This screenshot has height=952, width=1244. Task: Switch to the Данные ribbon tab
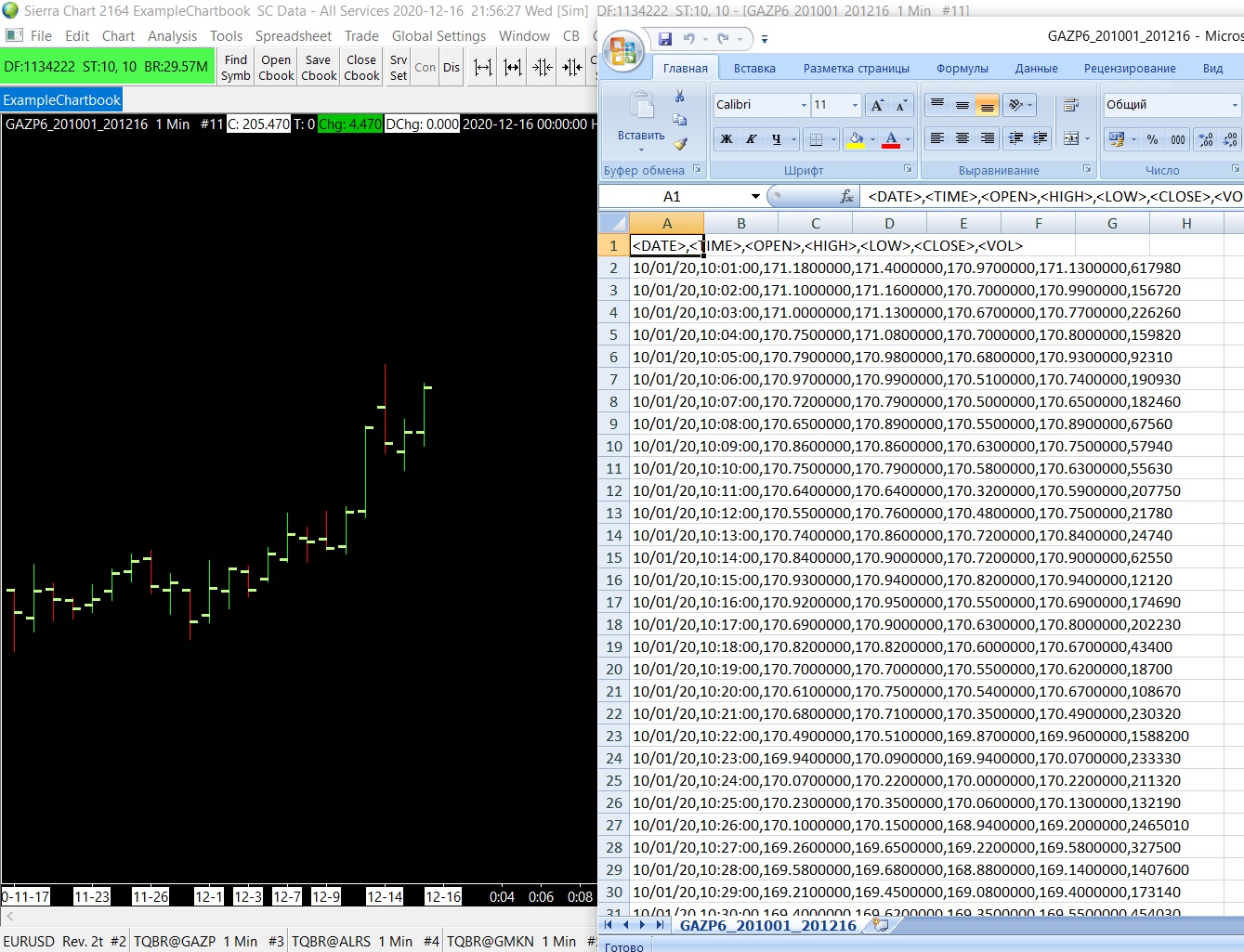coord(1036,68)
